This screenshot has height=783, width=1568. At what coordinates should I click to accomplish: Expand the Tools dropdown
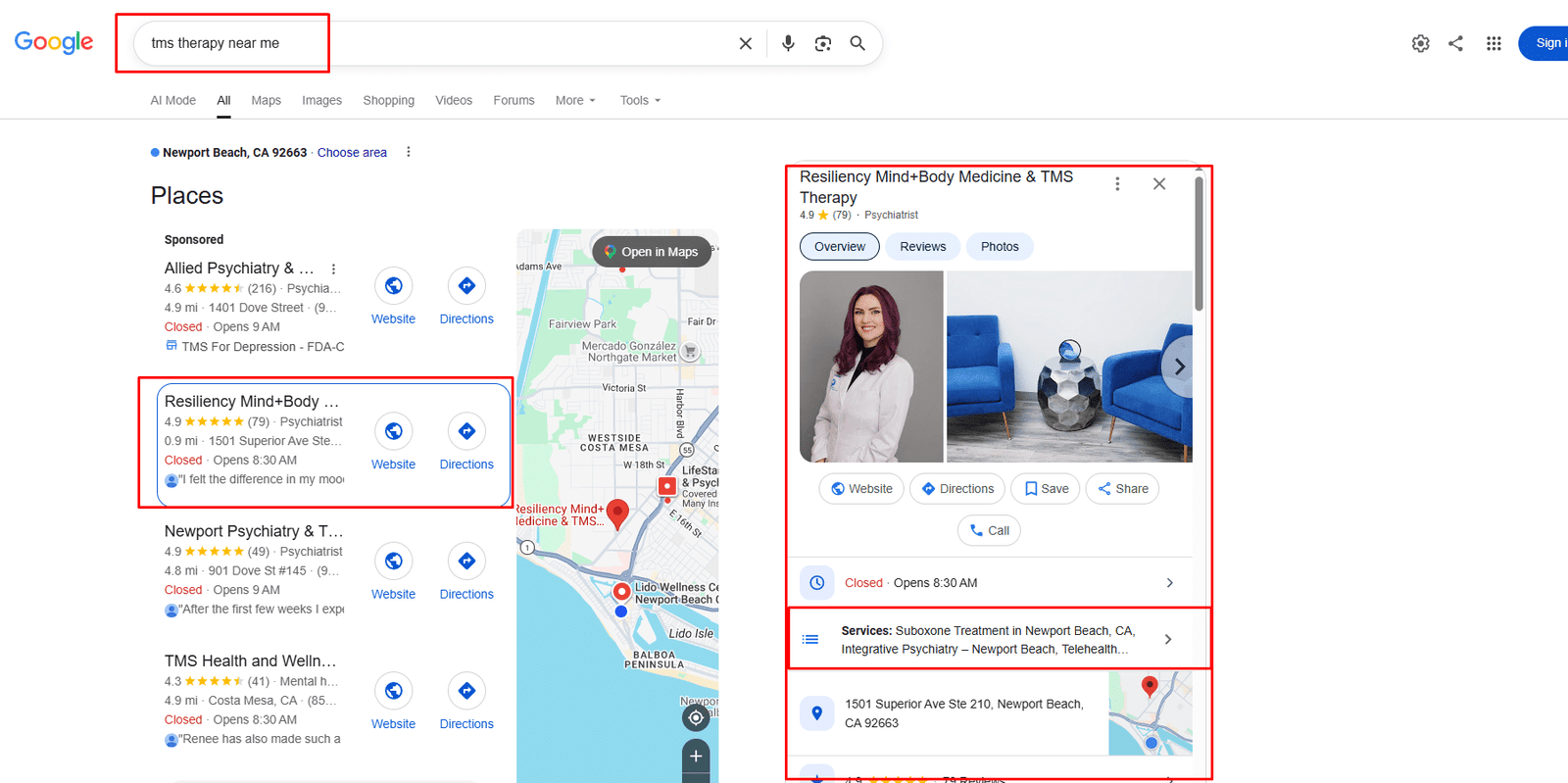(x=640, y=100)
